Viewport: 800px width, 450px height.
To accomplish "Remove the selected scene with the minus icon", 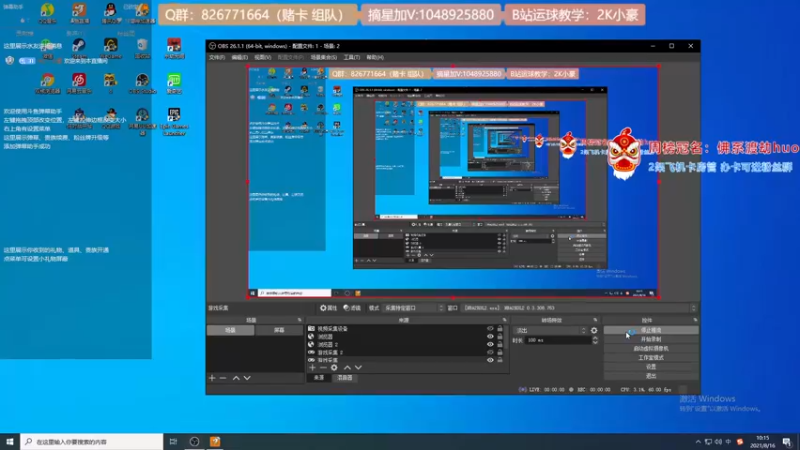I will point(223,378).
